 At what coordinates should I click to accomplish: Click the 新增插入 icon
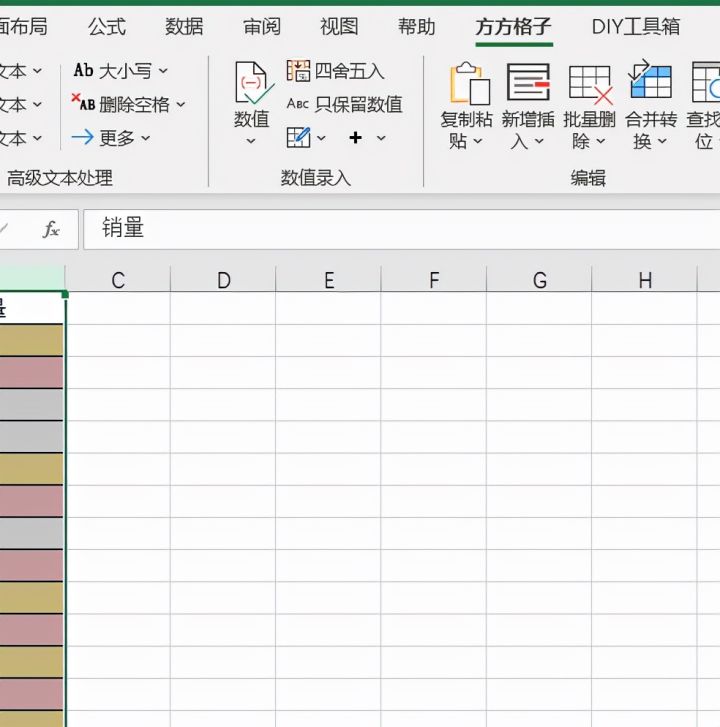click(529, 83)
